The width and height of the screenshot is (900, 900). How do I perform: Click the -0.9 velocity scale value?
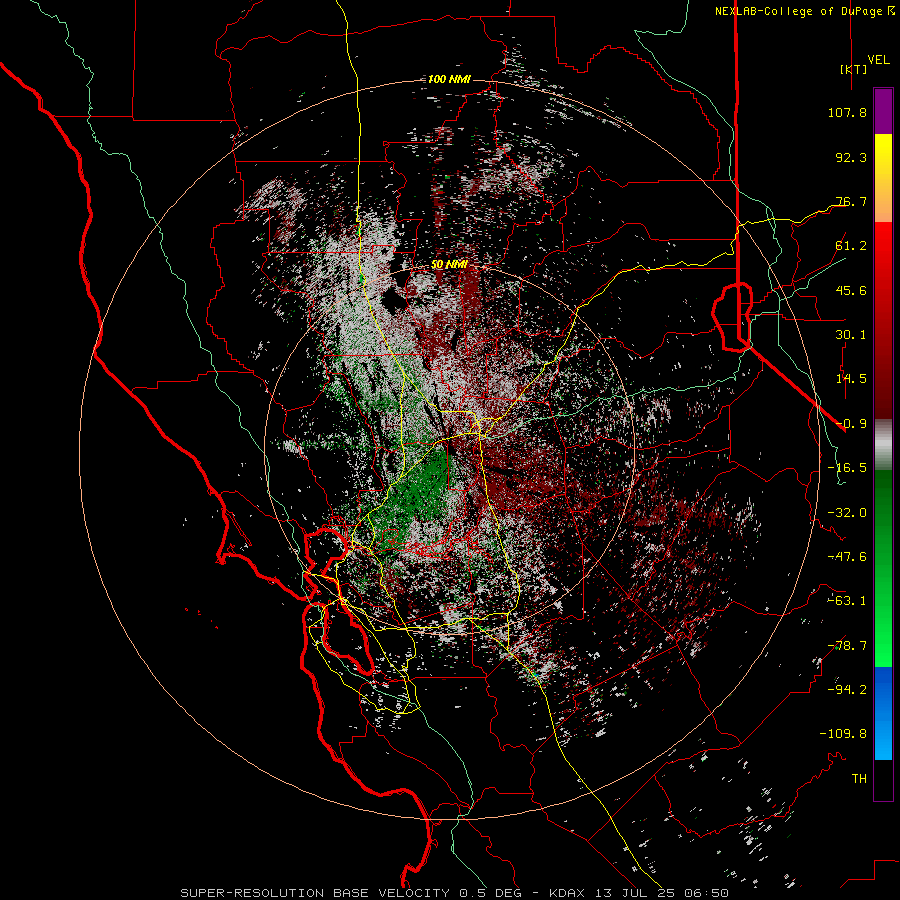point(851,424)
